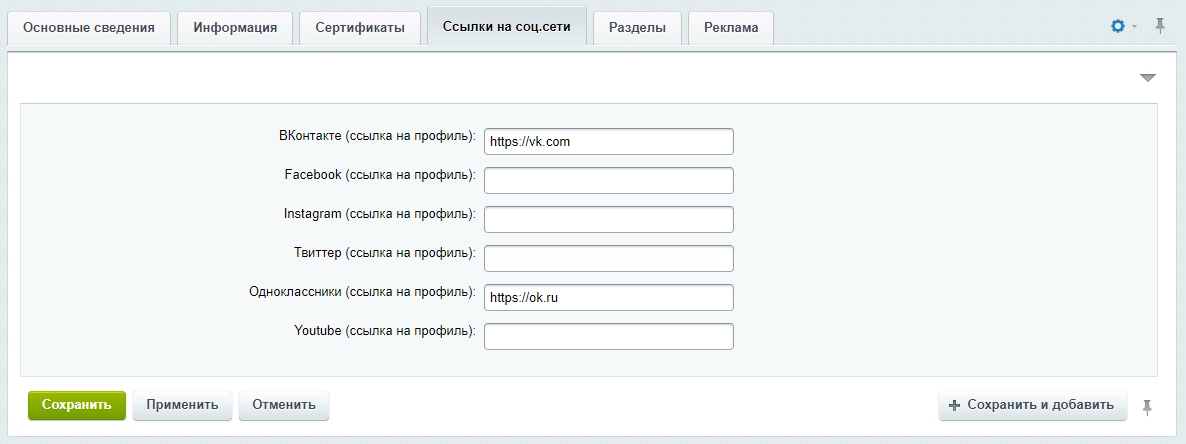Image resolution: width=1186 pixels, height=444 pixels.
Task: Click the Instagram profile link field
Action: 609,219
